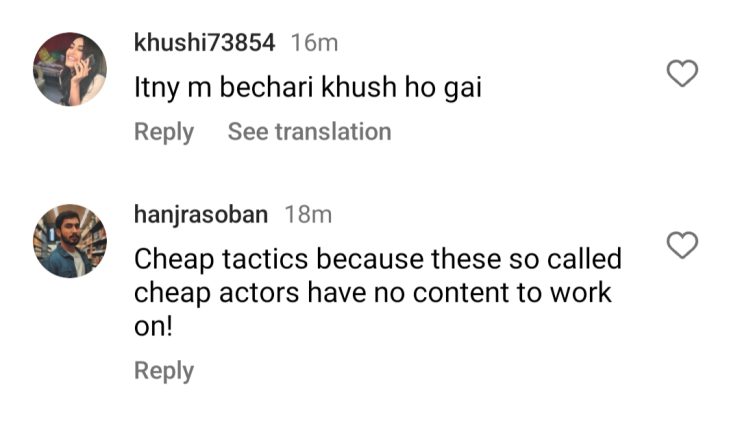Click the 18m timestamp
740x423 pixels.
pyautogui.click(x=309, y=214)
